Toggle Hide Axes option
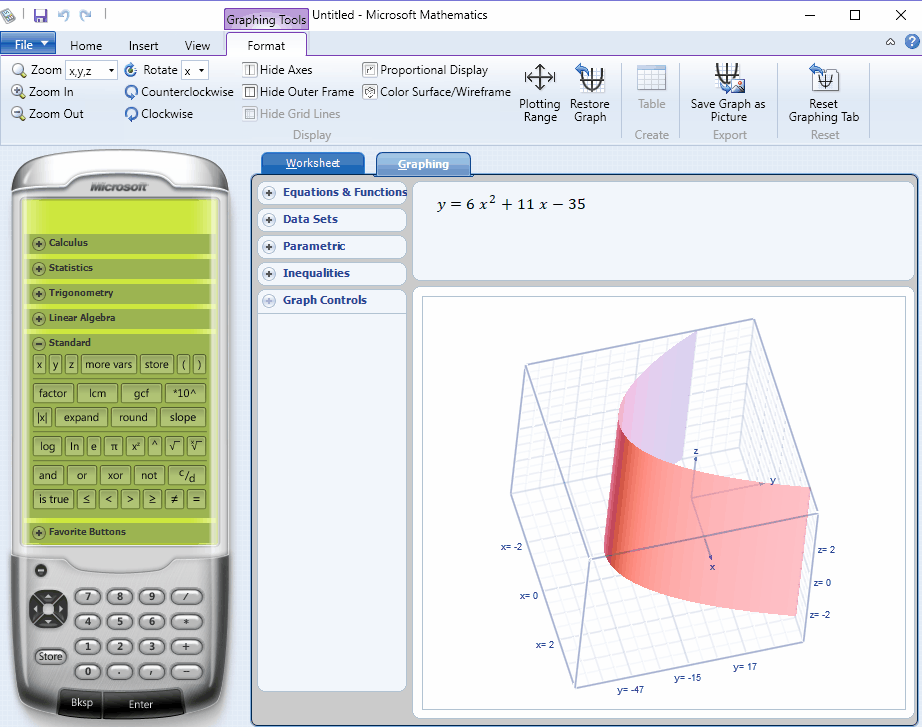Viewport: 922px width, 727px height. point(278,70)
